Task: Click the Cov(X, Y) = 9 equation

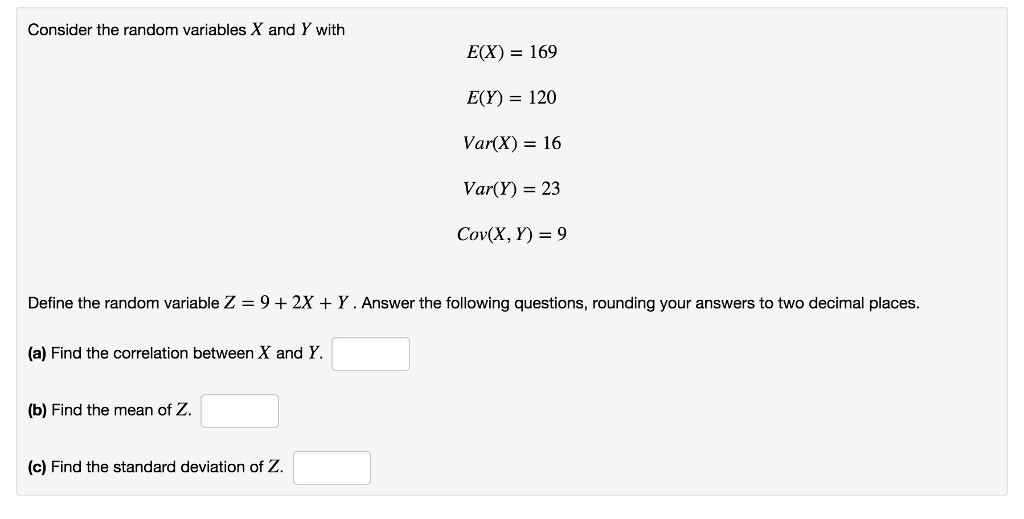Action: (x=511, y=234)
